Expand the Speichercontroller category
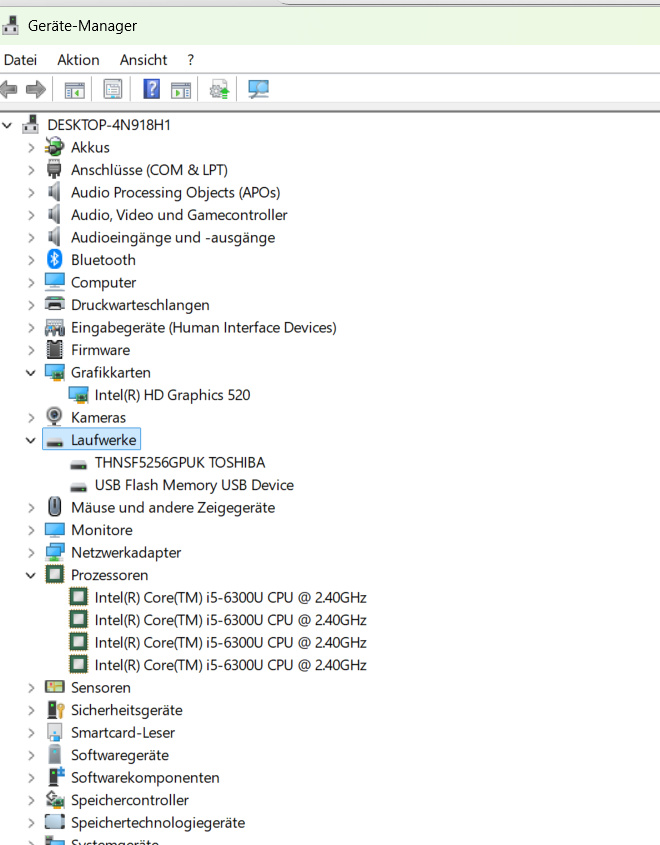This screenshot has height=845, width=660. point(31,800)
